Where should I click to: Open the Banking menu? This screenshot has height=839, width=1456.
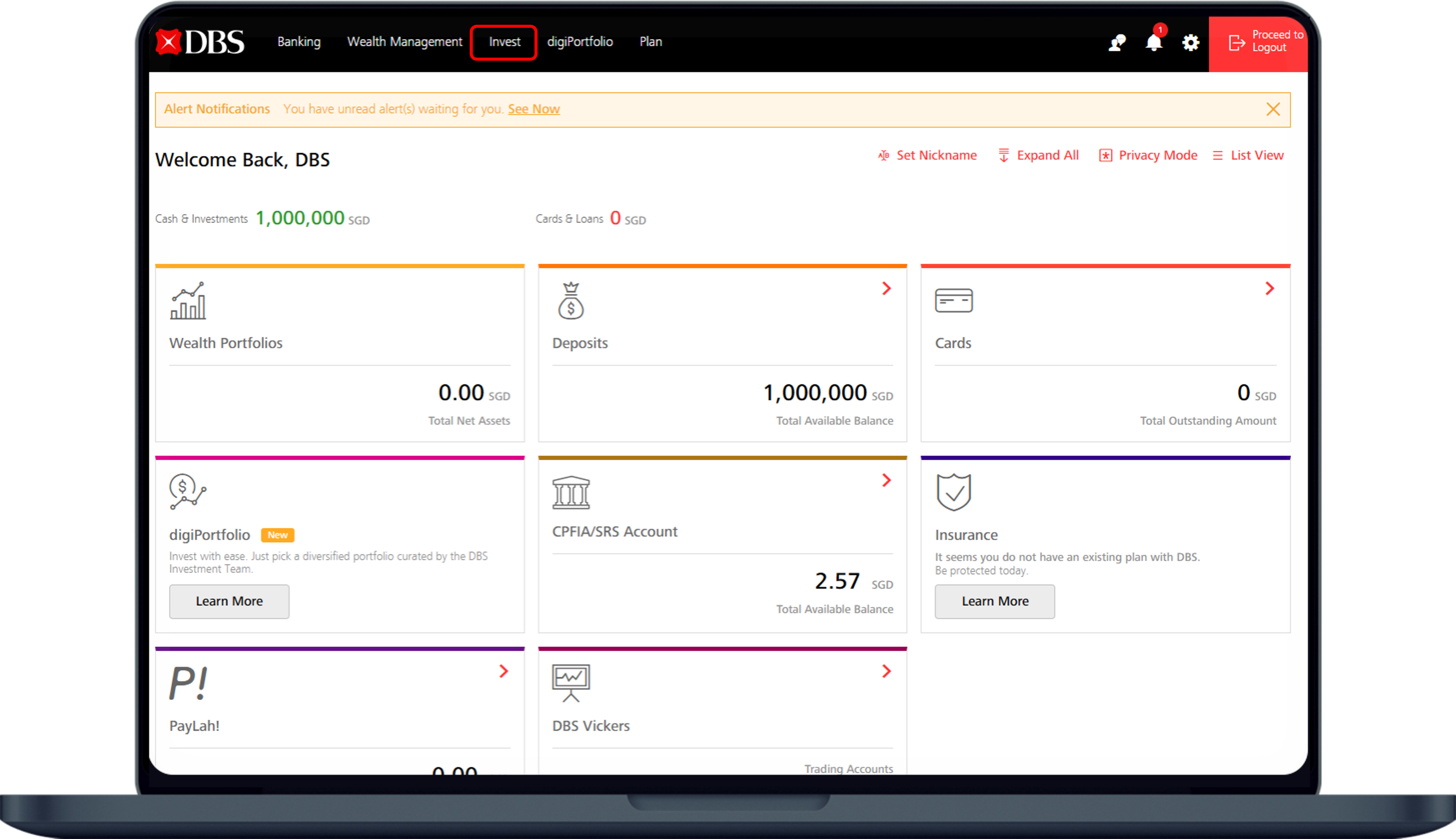(x=299, y=41)
